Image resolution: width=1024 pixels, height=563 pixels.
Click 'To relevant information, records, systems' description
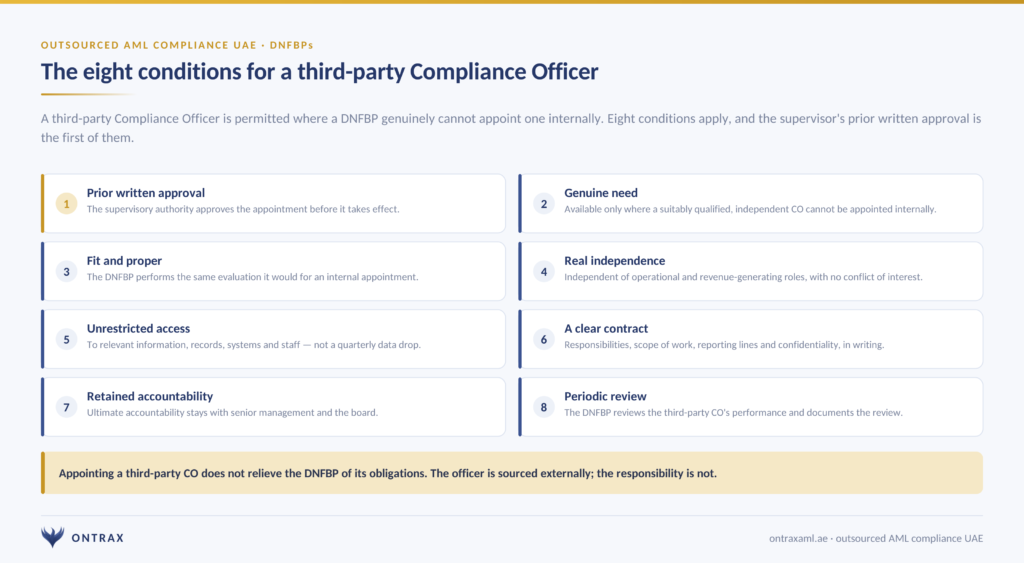tap(253, 345)
